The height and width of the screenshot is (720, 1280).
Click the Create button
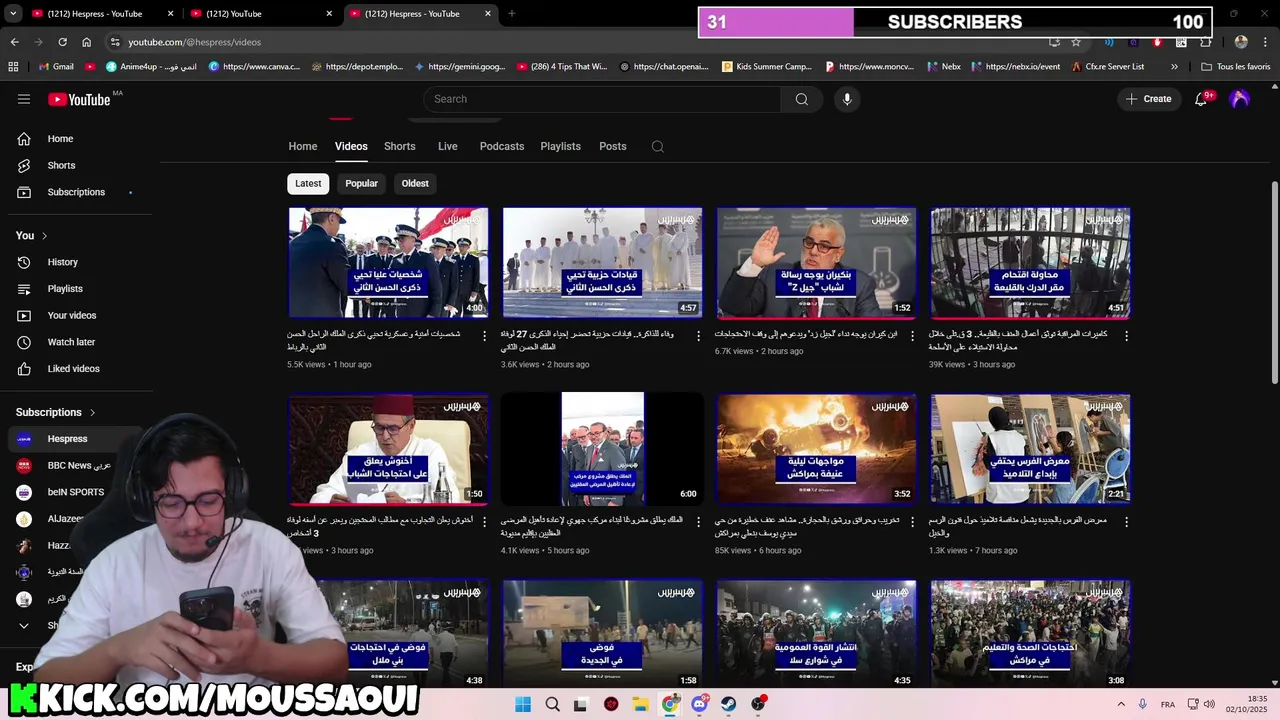point(1148,99)
